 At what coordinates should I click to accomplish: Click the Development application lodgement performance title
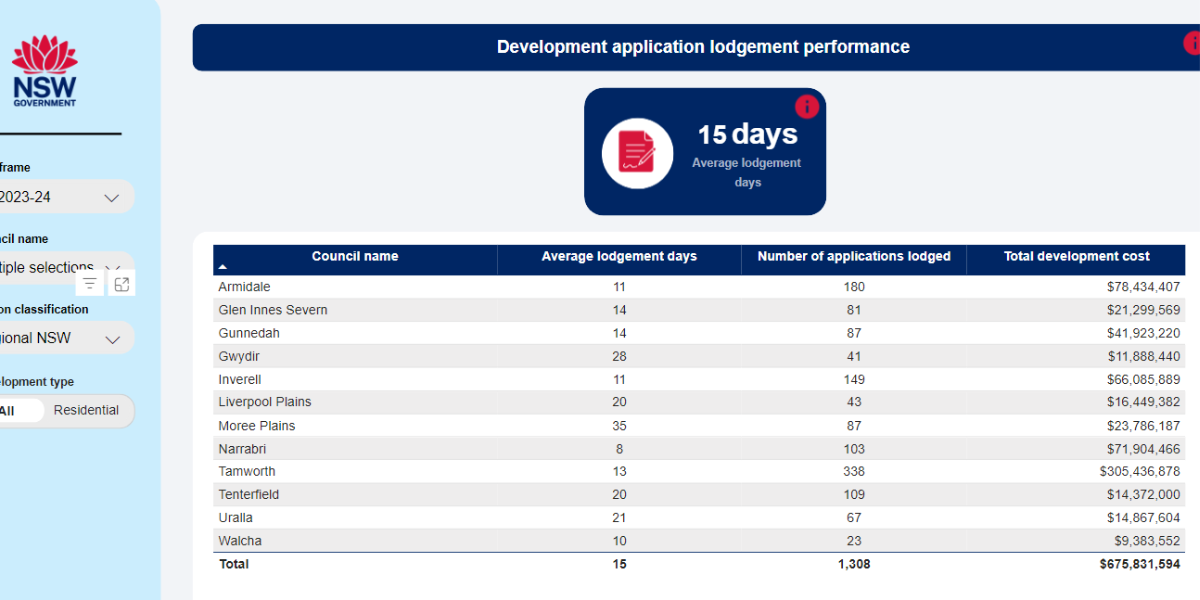tap(703, 47)
